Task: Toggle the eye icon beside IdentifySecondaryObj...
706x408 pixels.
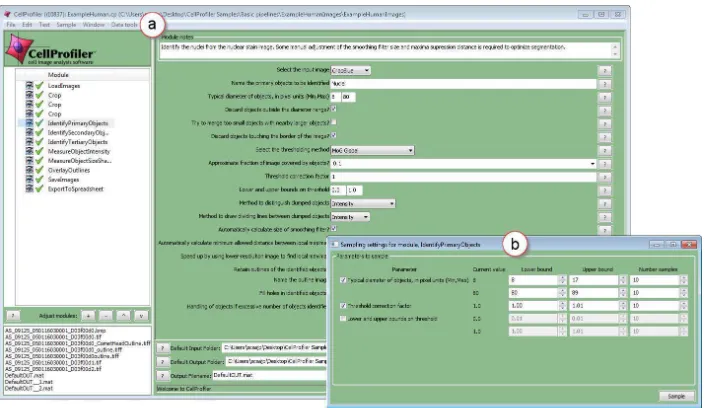Action: (29, 132)
